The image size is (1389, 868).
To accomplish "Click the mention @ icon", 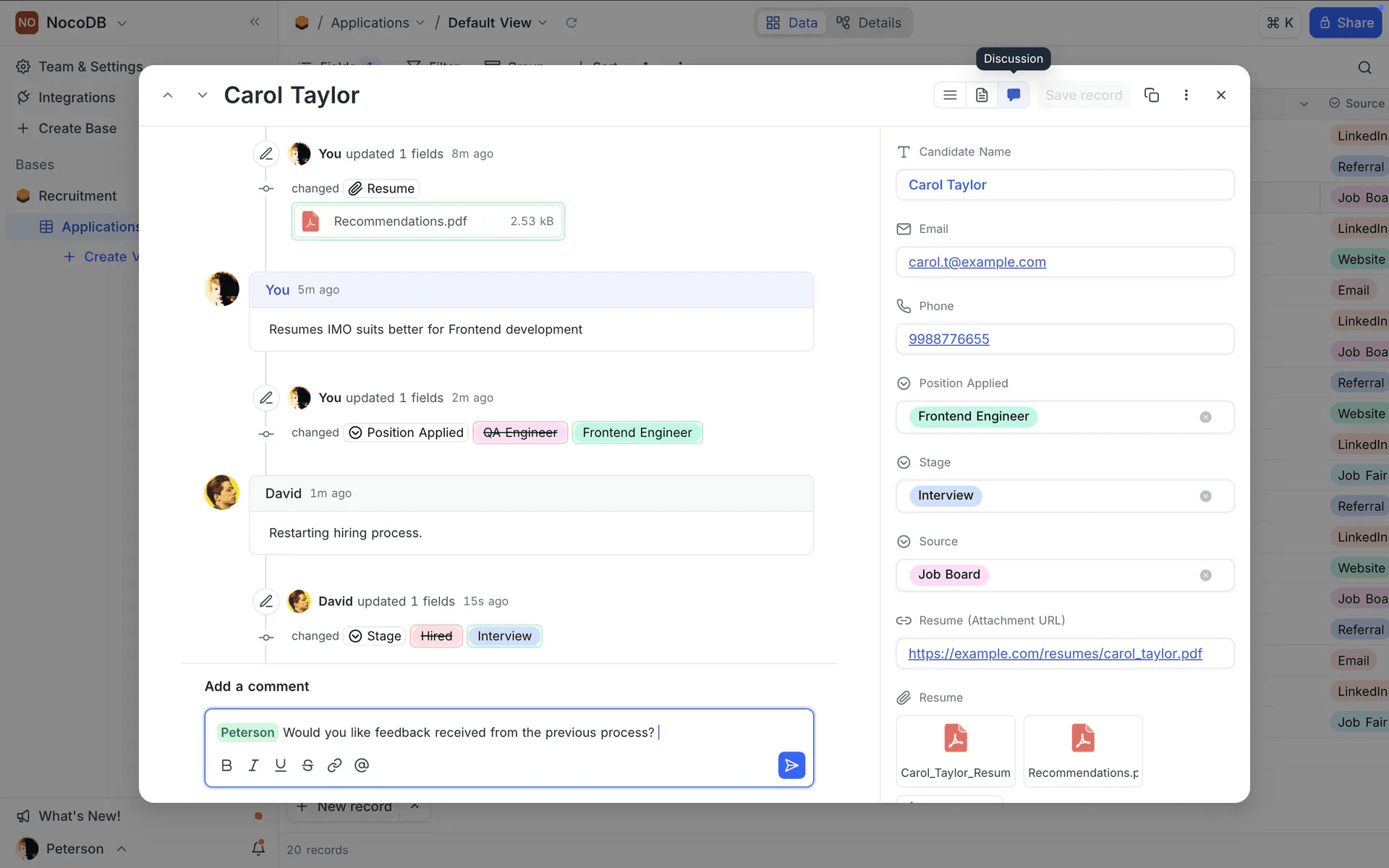I will click(362, 765).
